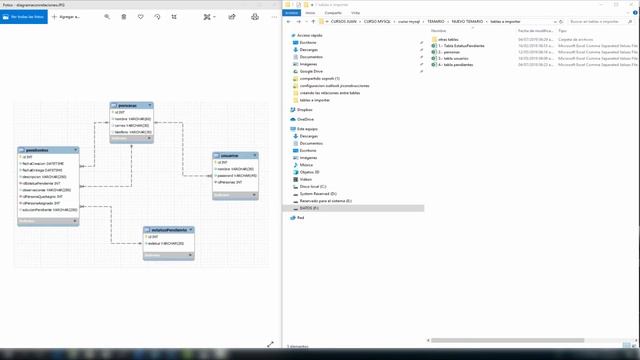Viewport: 640px width, 360px height.
Task: Click the zoom magnifier icon in Photos
Action: coord(107,17)
